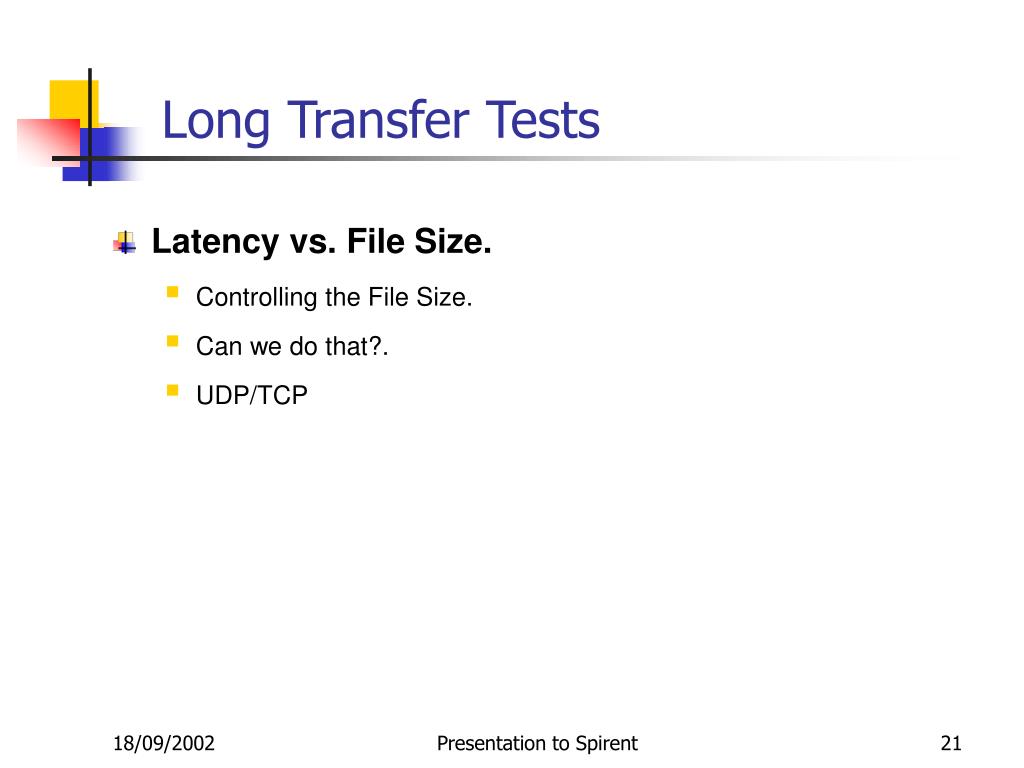Click the slide number 21

(951, 743)
